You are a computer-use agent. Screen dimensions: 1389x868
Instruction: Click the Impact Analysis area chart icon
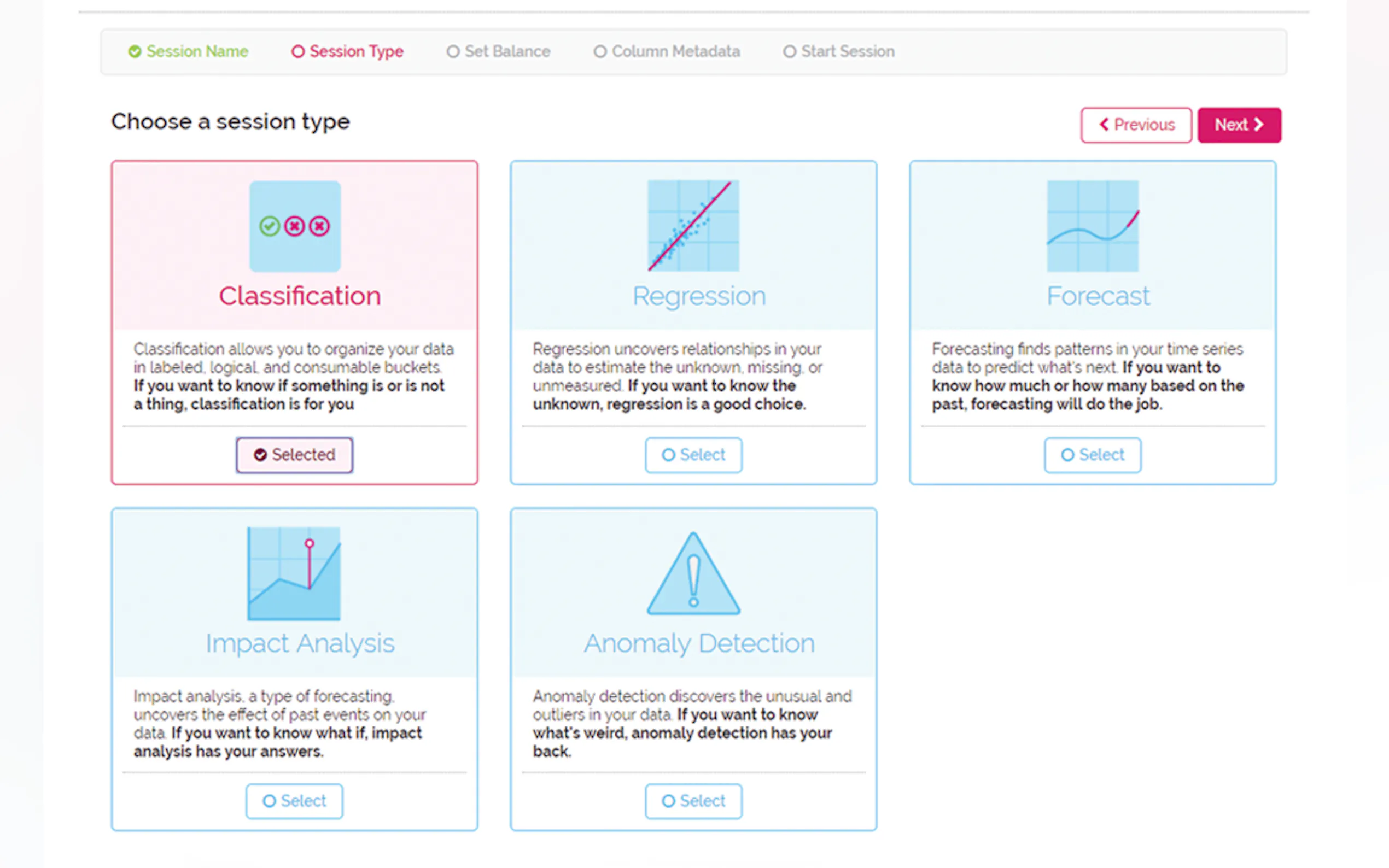294,573
